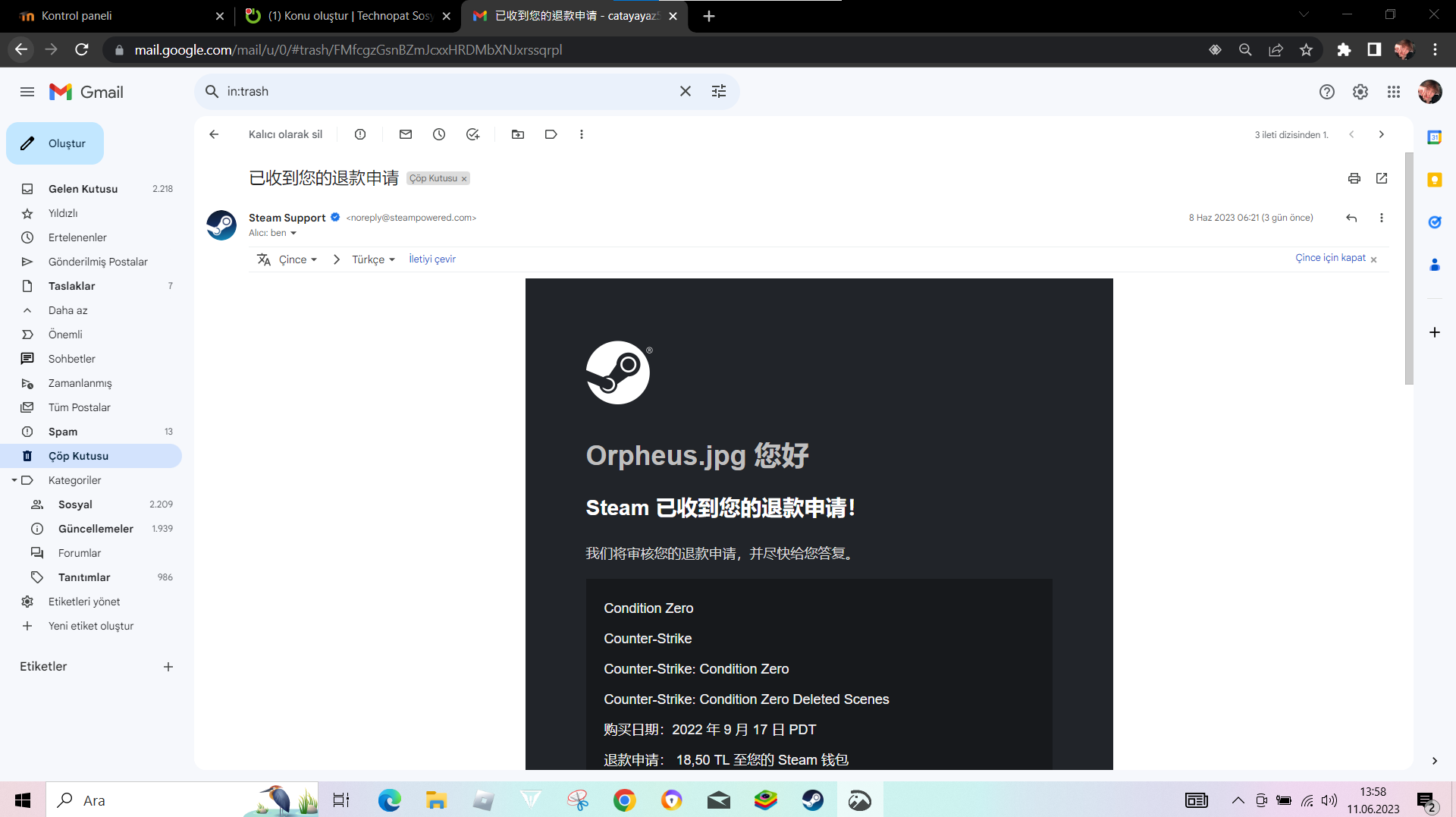Image resolution: width=1456 pixels, height=817 pixels.
Task: Open Yıldızlı starred folder
Action: tap(91, 213)
